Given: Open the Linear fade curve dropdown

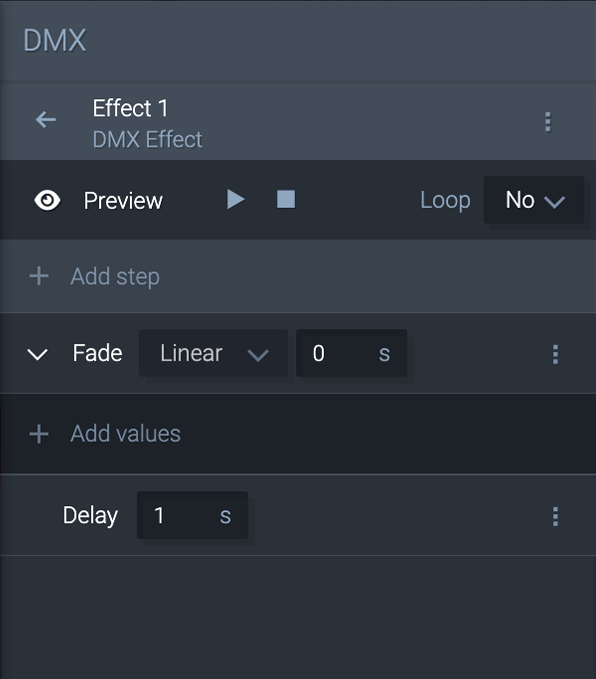Looking at the screenshot, I should [x=214, y=353].
